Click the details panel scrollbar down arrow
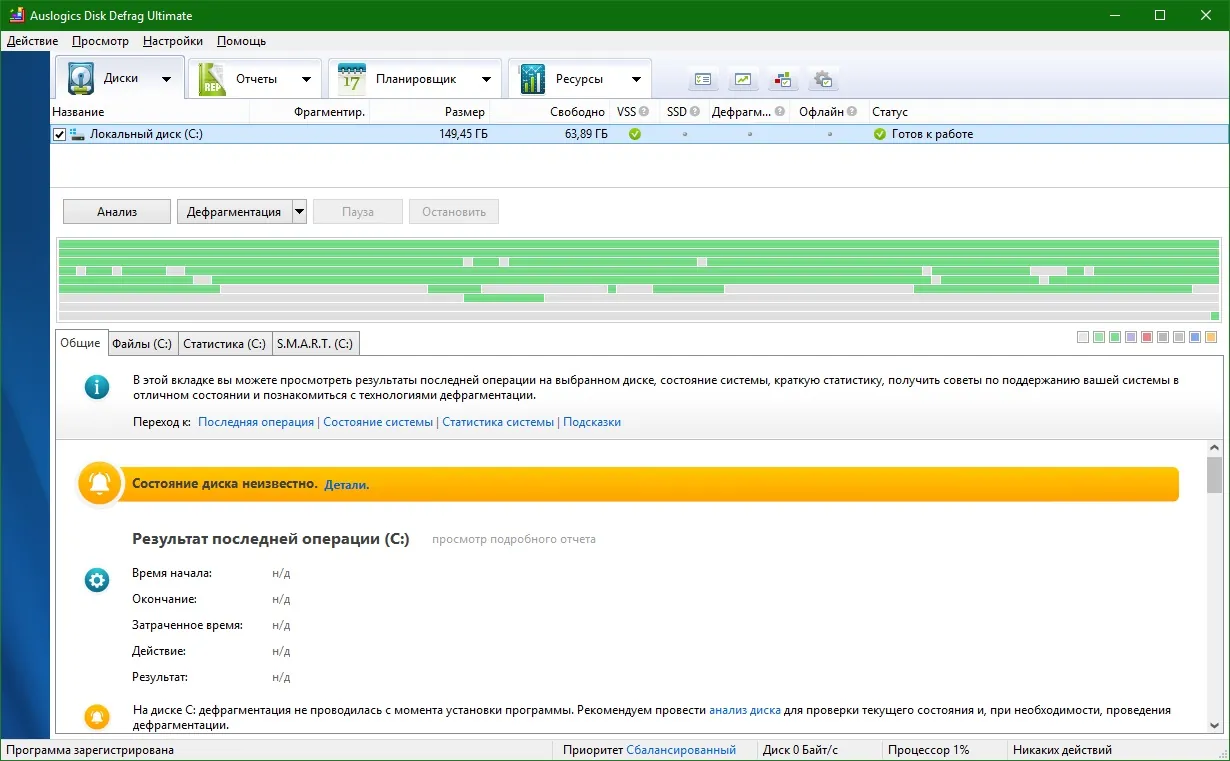This screenshot has width=1230, height=761. [x=1214, y=726]
